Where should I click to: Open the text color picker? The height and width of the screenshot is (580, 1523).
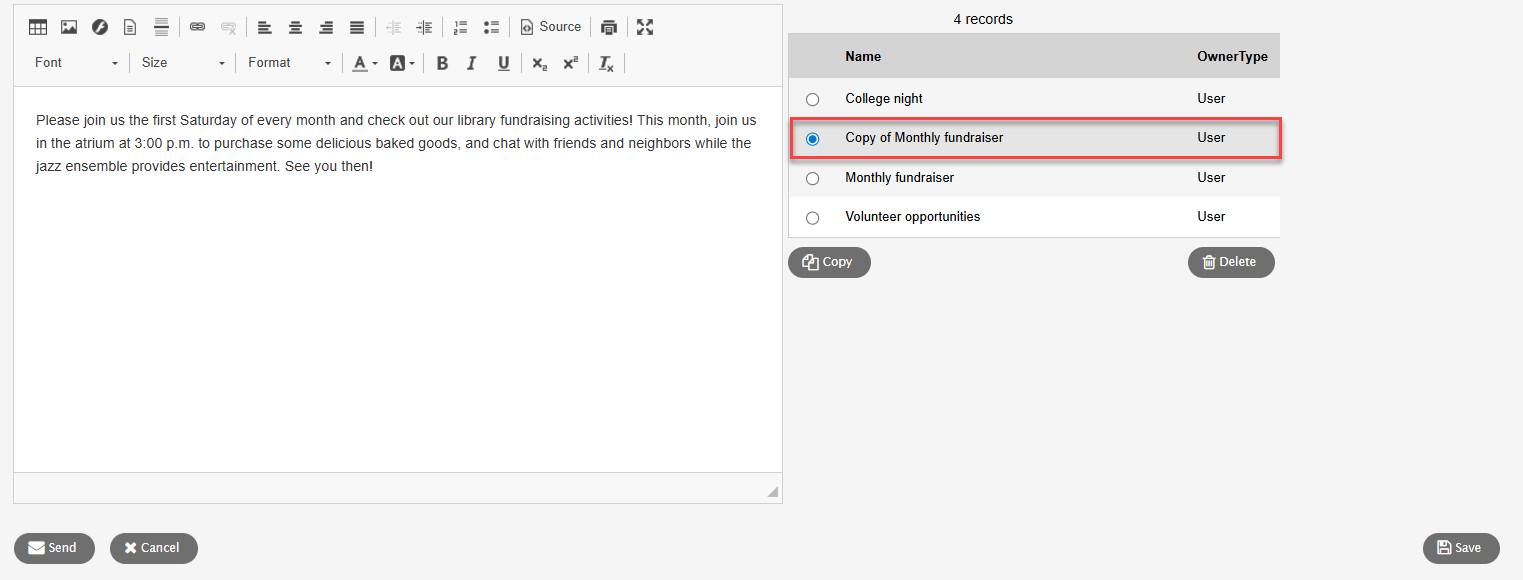click(363, 62)
